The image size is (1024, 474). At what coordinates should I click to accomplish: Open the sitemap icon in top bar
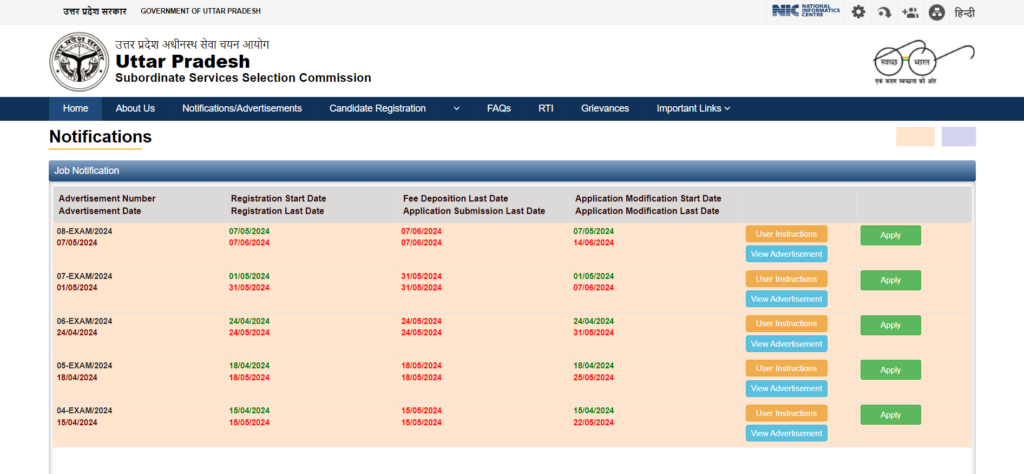coord(936,12)
